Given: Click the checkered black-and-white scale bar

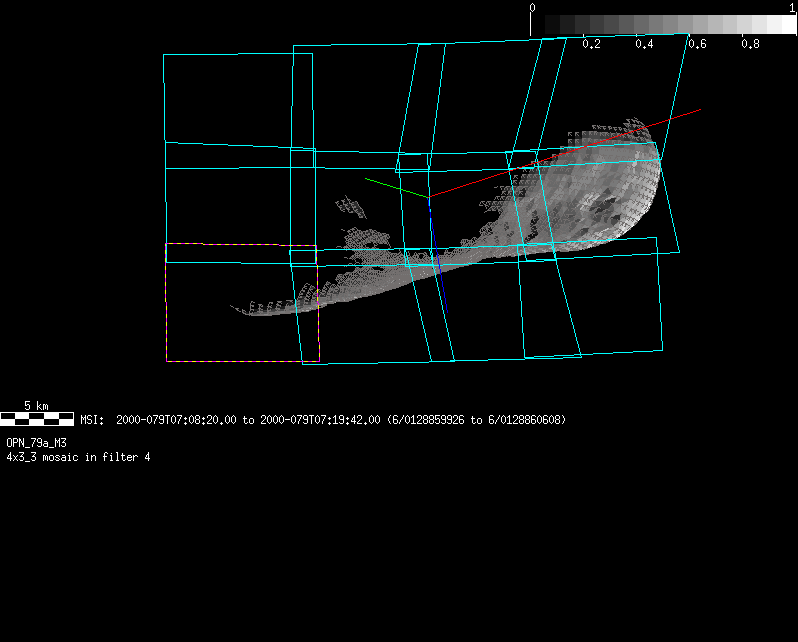Looking at the screenshot, I should coord(37,419).
